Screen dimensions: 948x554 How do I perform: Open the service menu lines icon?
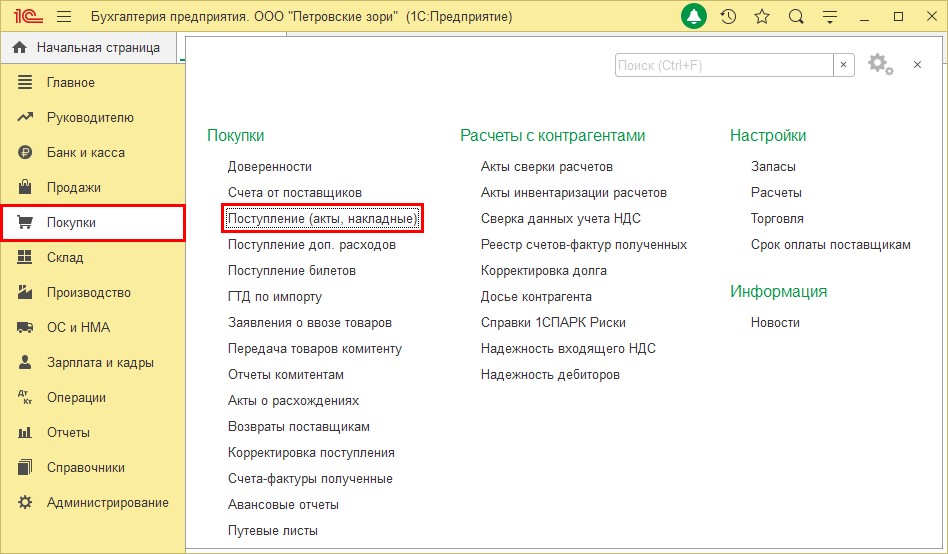click(x=830, y=17)
